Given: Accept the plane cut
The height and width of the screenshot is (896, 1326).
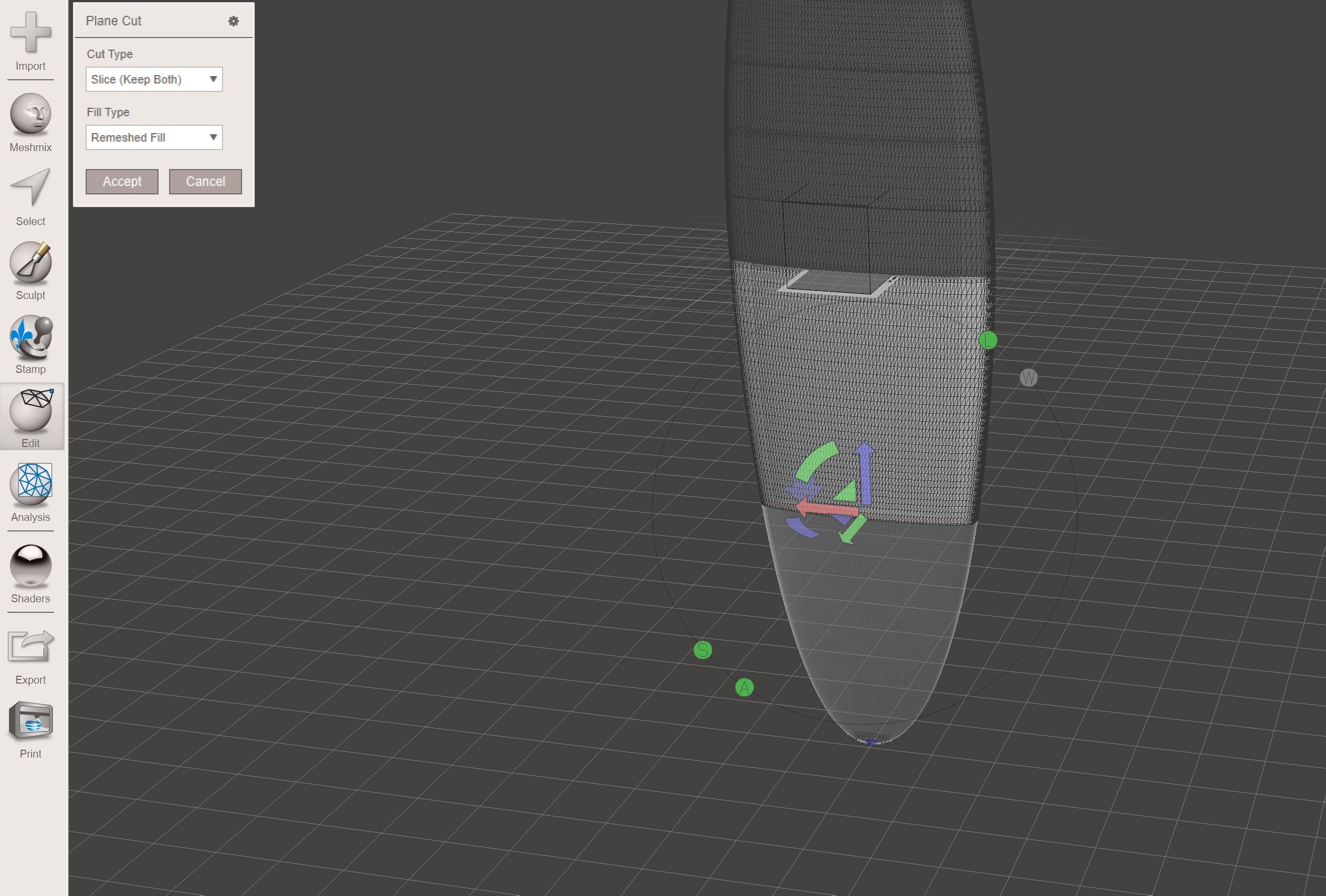Looking at the screenshot, I should click(122, 181).
